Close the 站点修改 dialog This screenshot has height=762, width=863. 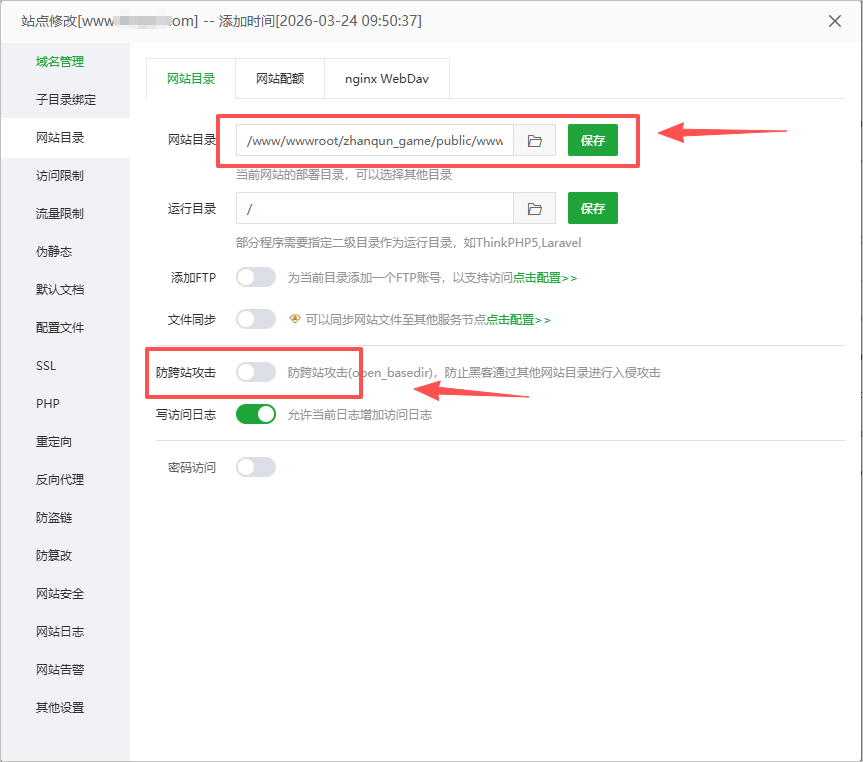[x=834, y=21]
